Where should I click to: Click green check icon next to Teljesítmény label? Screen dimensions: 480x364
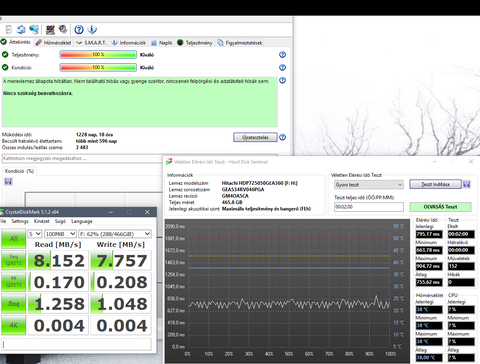click(5, 54)
